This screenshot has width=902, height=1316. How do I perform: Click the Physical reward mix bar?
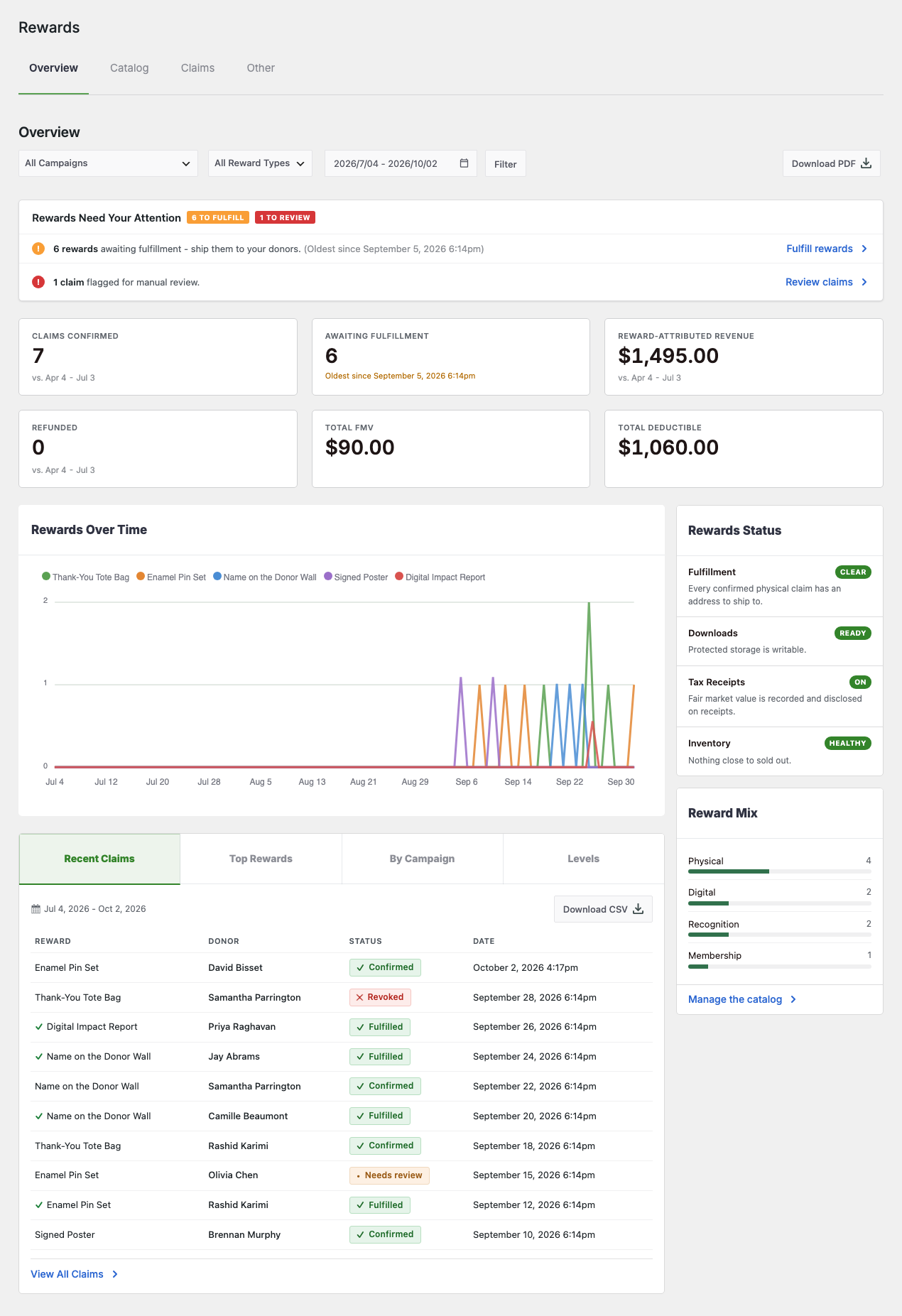pyautogui.click(x=780, y=871)
